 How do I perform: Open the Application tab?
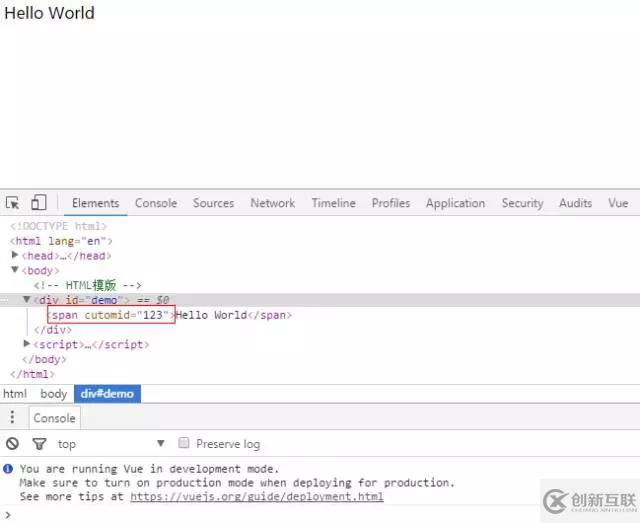point(455,203)
